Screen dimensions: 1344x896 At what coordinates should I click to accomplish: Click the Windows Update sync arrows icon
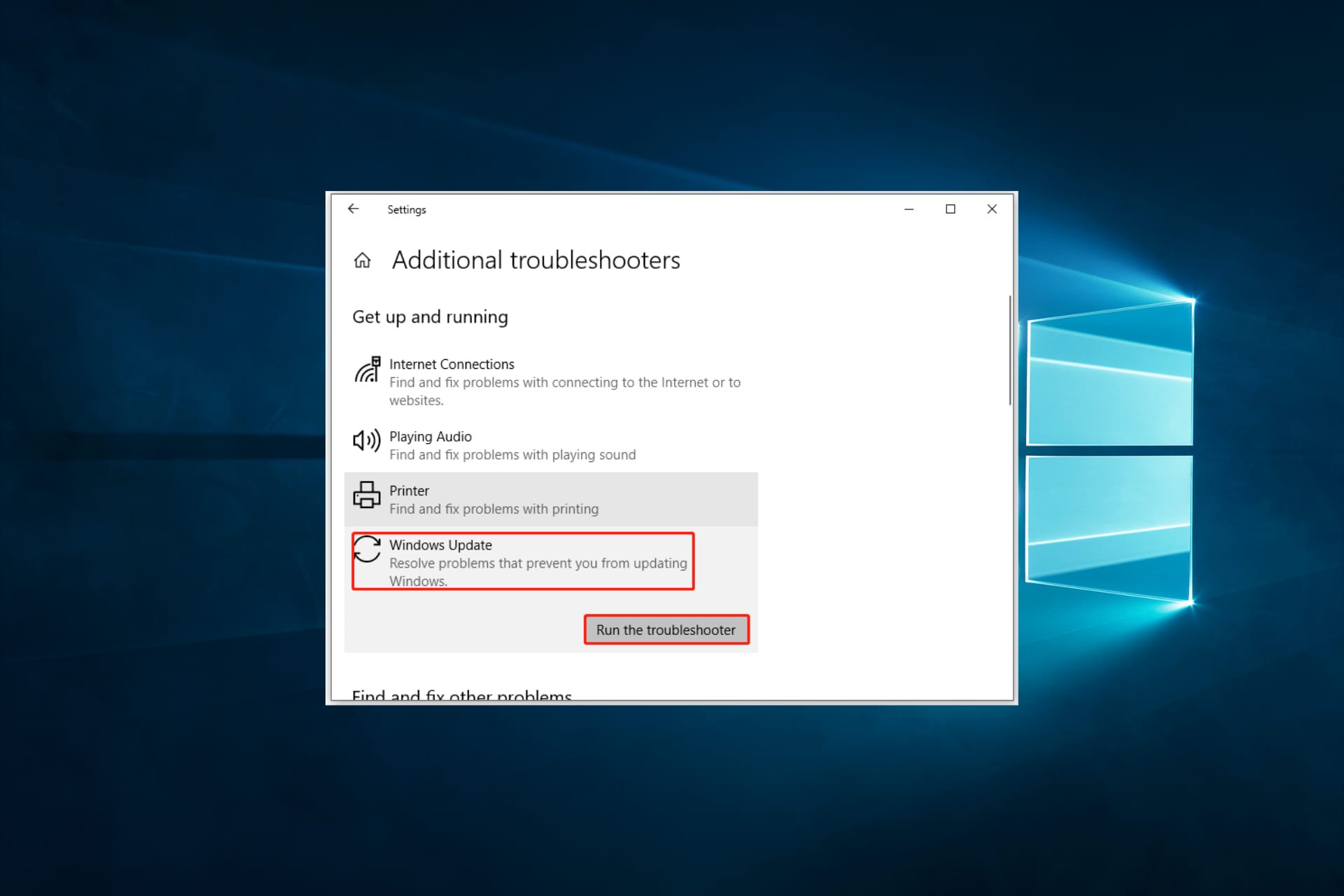pyautogui.click(x=367, y=549)
